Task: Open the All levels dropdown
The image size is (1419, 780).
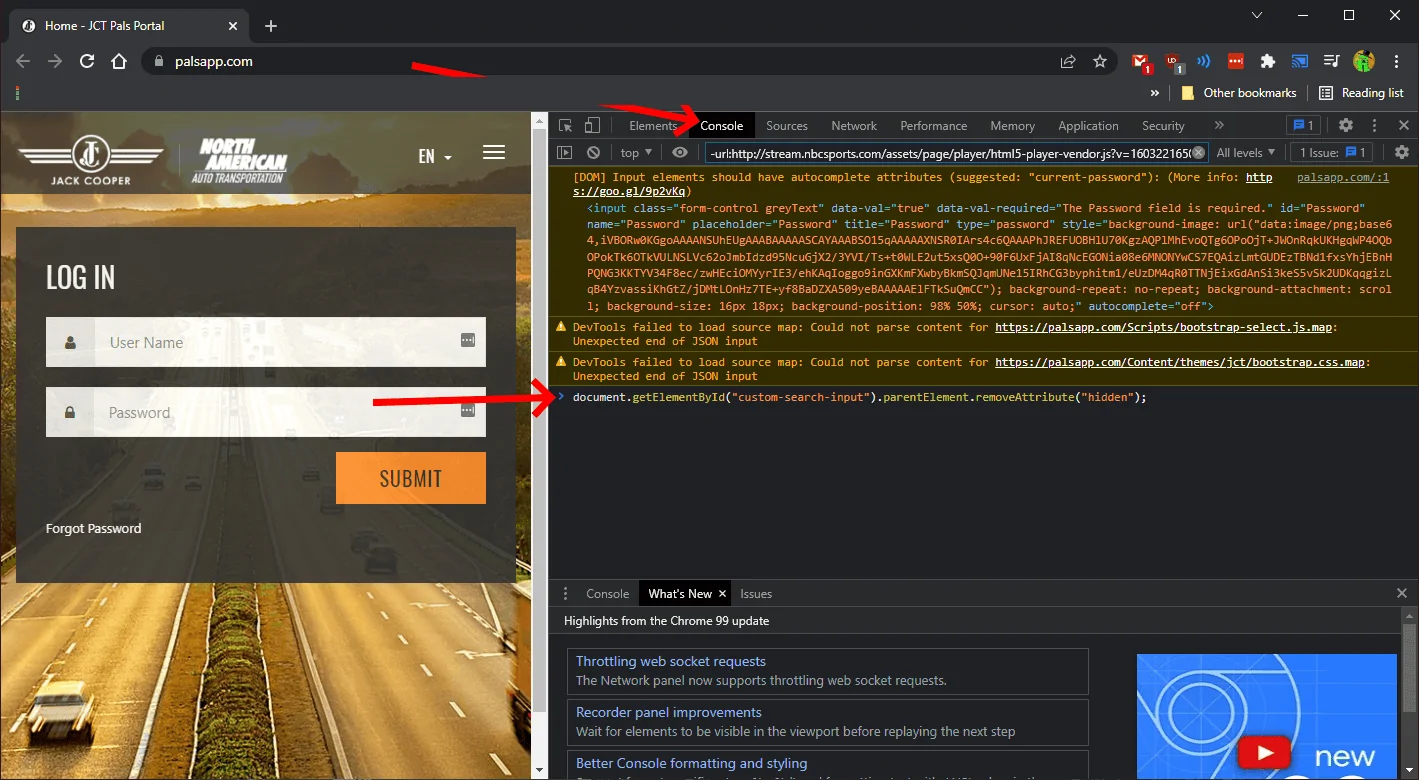Action: (1244, 152)
